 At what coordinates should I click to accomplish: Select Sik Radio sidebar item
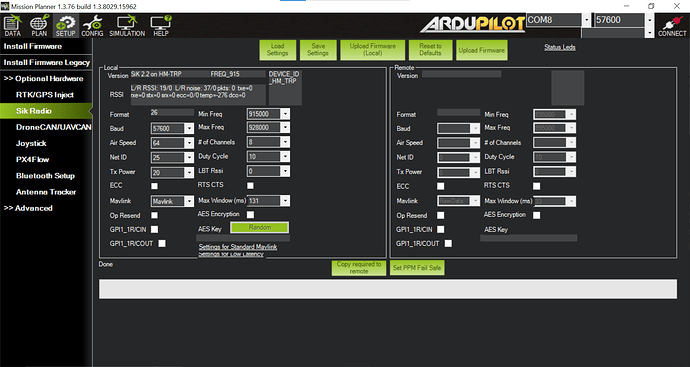tap(46, 111)
